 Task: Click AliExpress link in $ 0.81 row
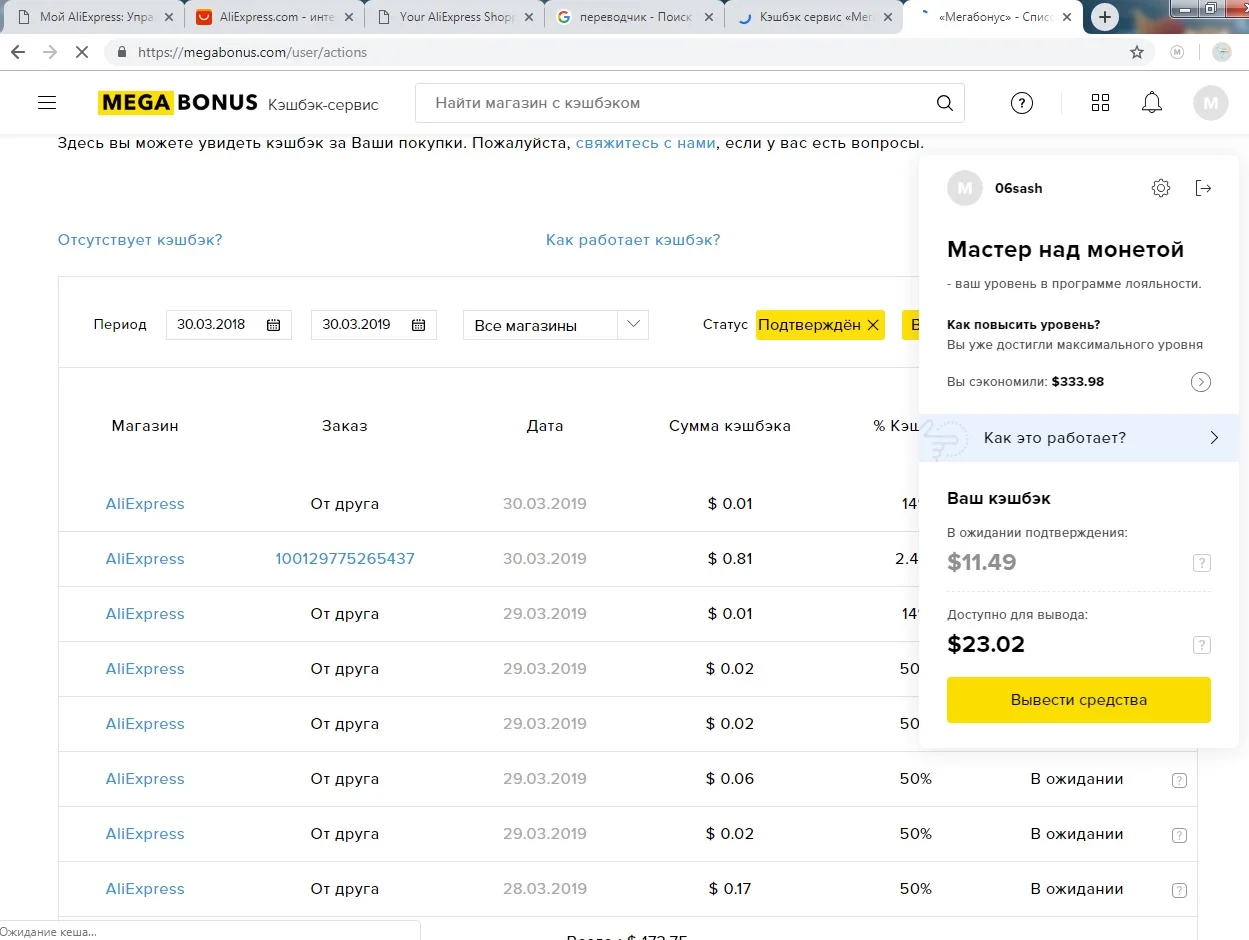click(x=145, y=559)
